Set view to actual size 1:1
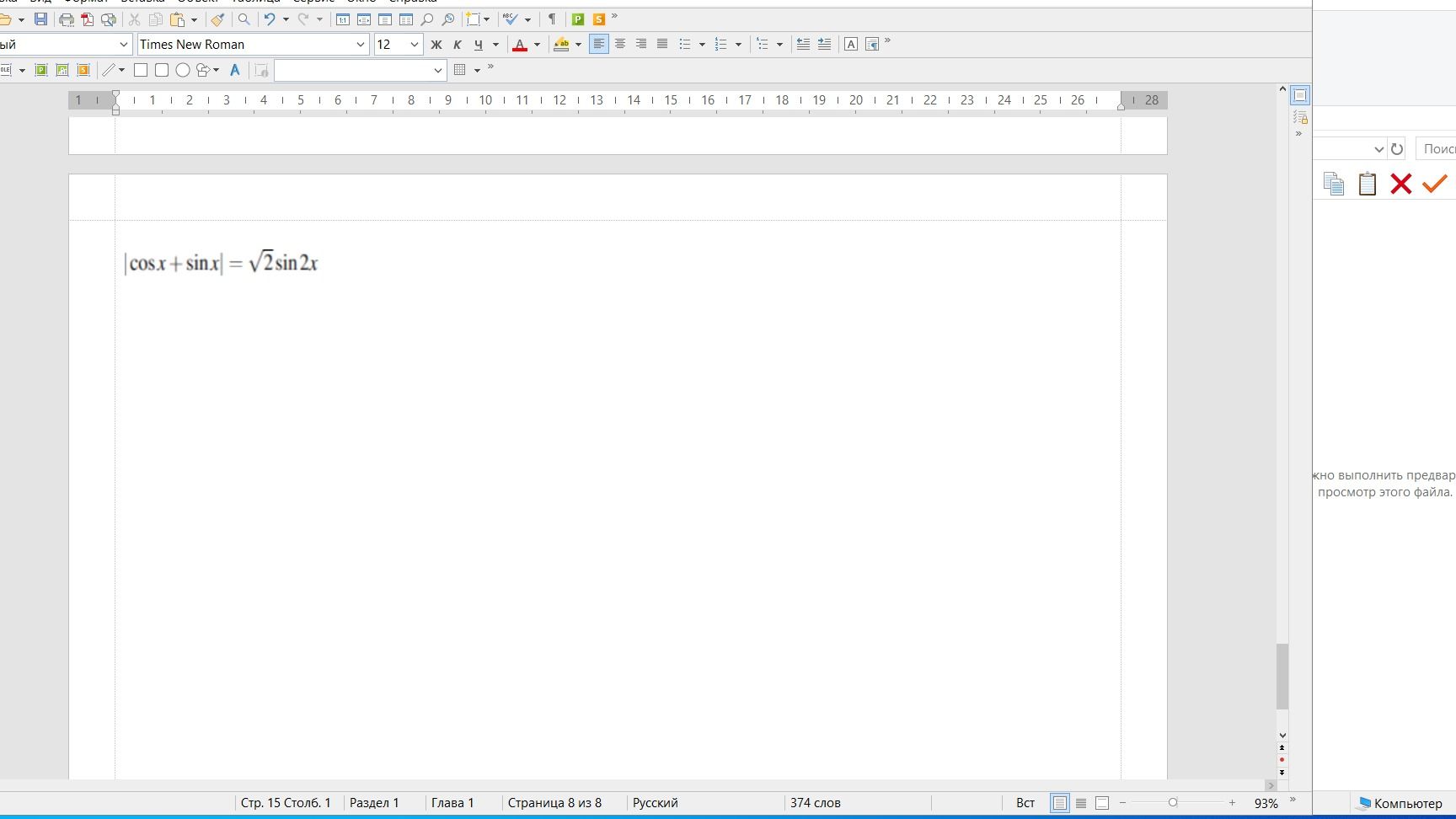Screen dimensions: 1456x819 click(x=343, y=19)
